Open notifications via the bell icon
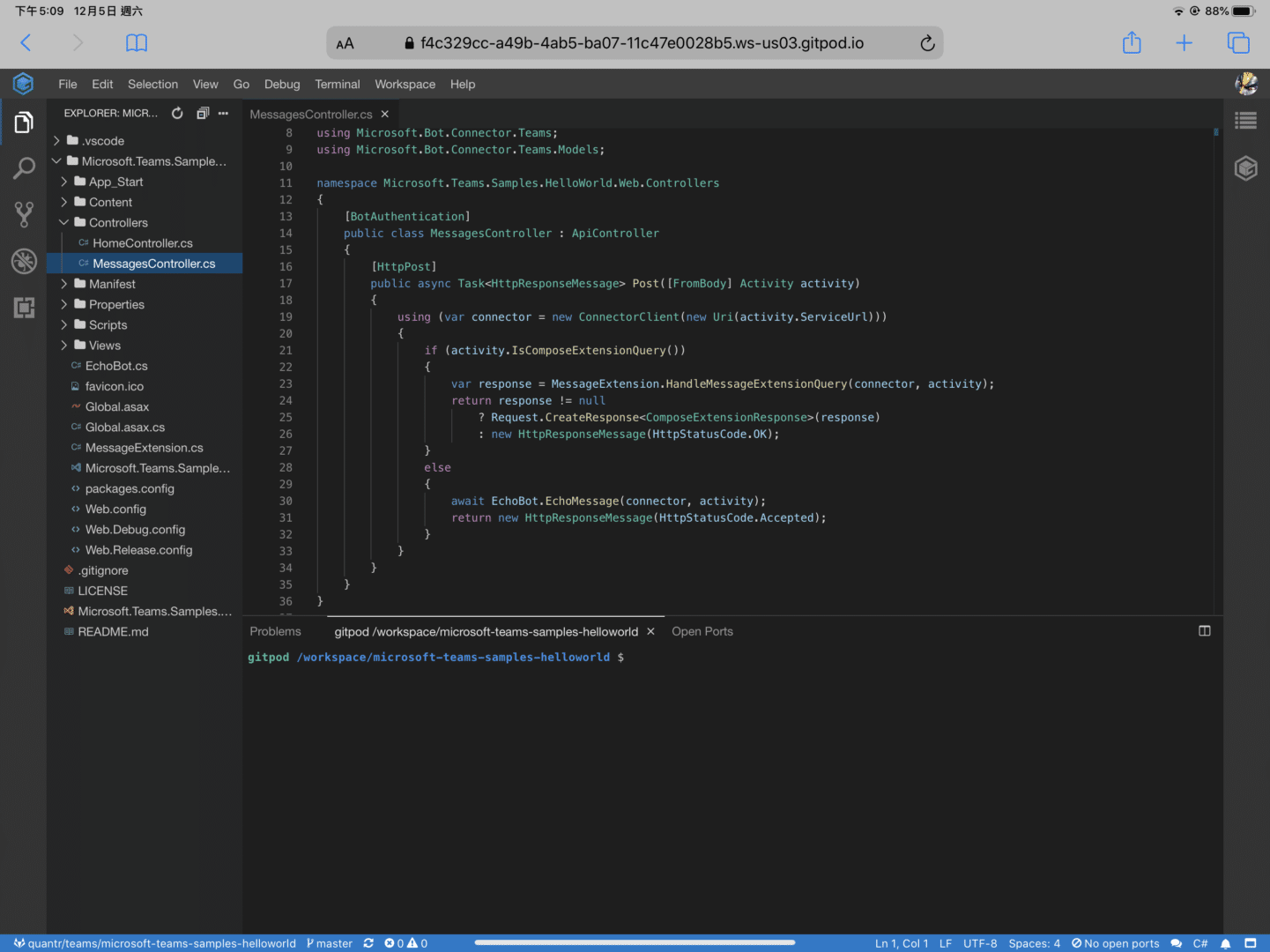The width and height of the screenshot is (1270, 952). pyautogui.click(x=1225, y=942)
